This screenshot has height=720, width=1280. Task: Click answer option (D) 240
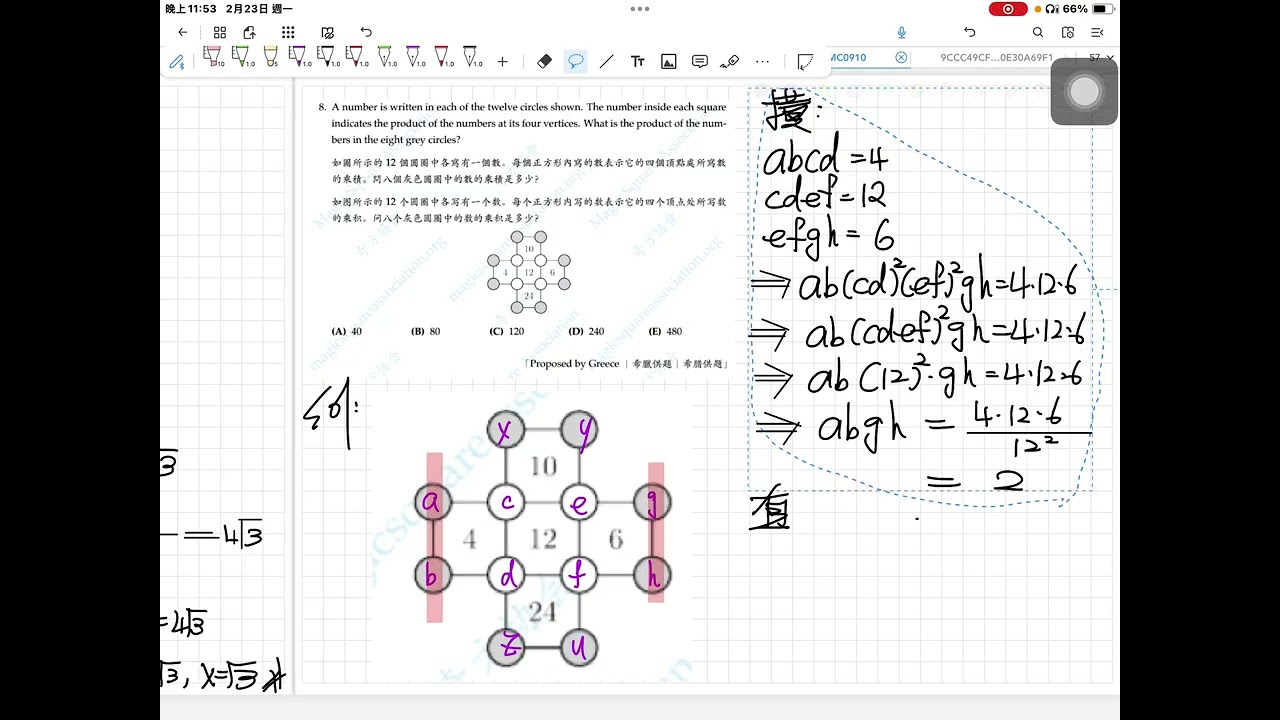[586, 331]
